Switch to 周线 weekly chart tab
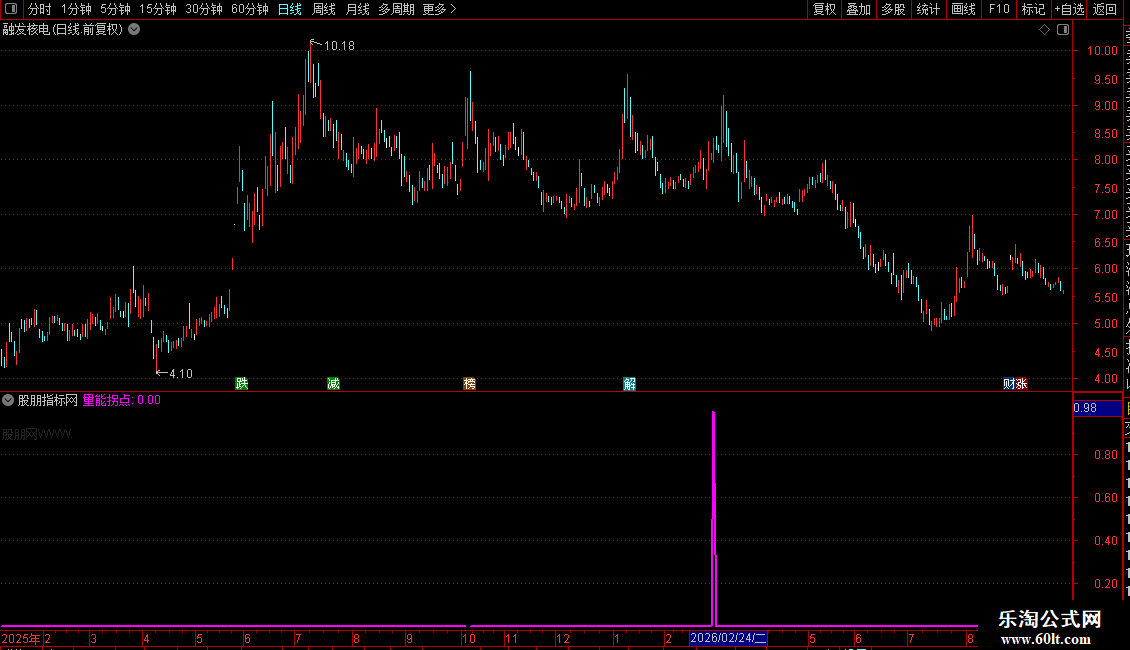This screenshot has width=1130, height=650. (x=324, y=9)
